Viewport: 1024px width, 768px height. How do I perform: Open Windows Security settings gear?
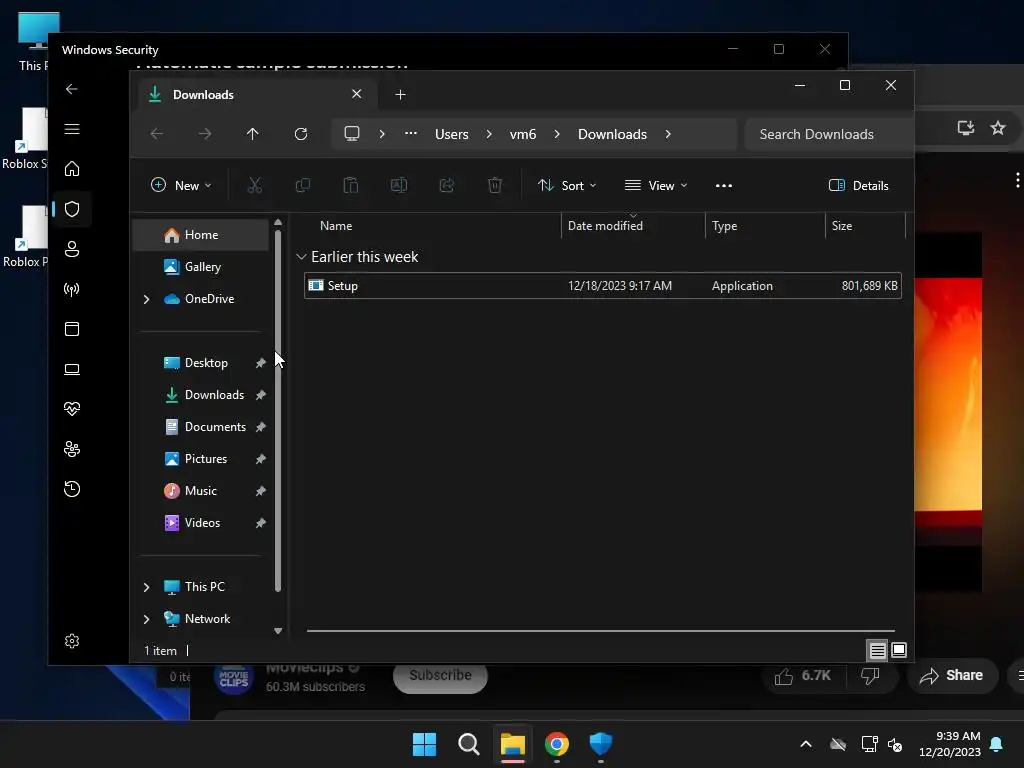[72, 641]
